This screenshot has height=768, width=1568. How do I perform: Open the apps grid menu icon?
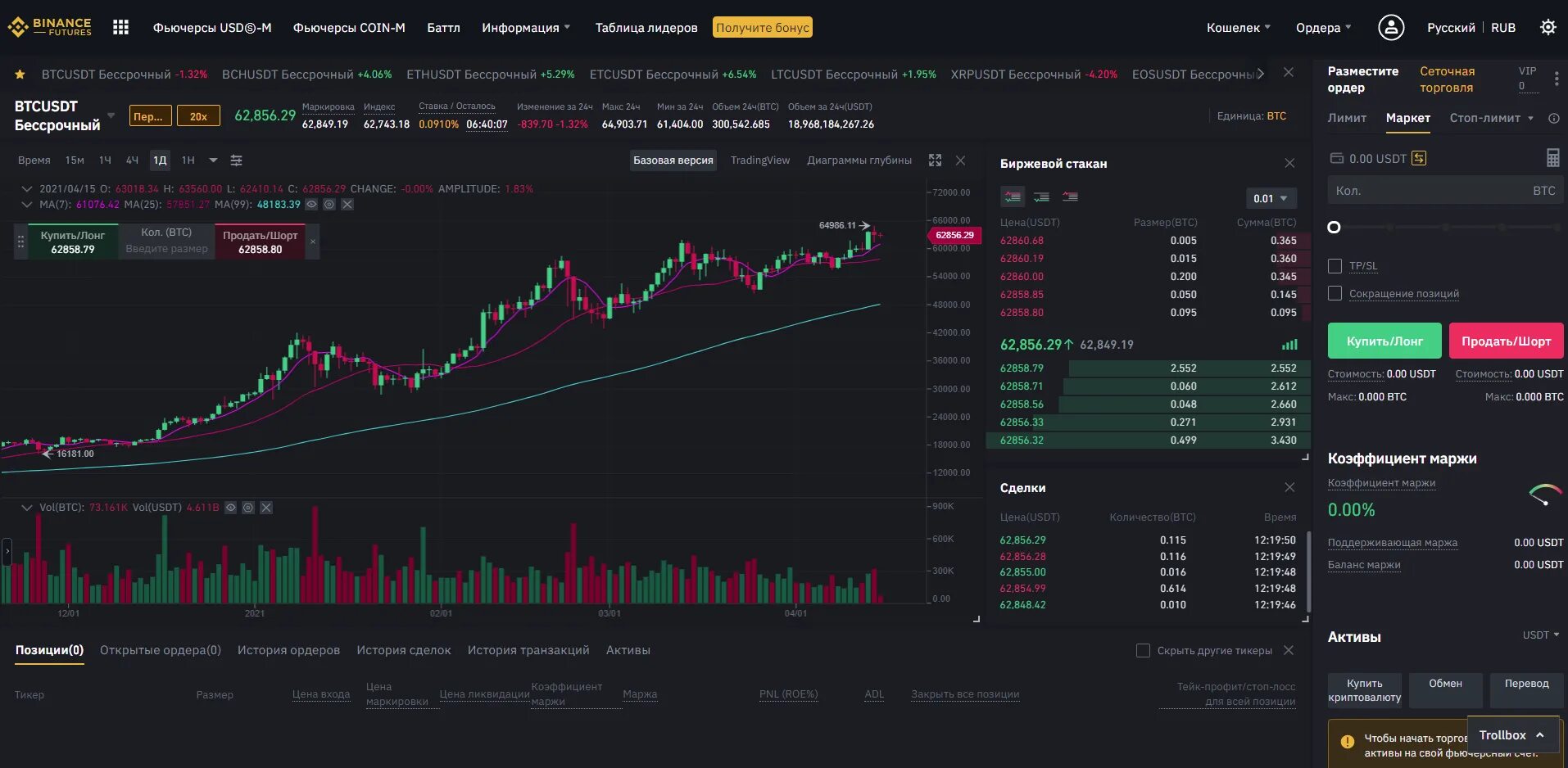pyautogui.click(x=121, y=27)
